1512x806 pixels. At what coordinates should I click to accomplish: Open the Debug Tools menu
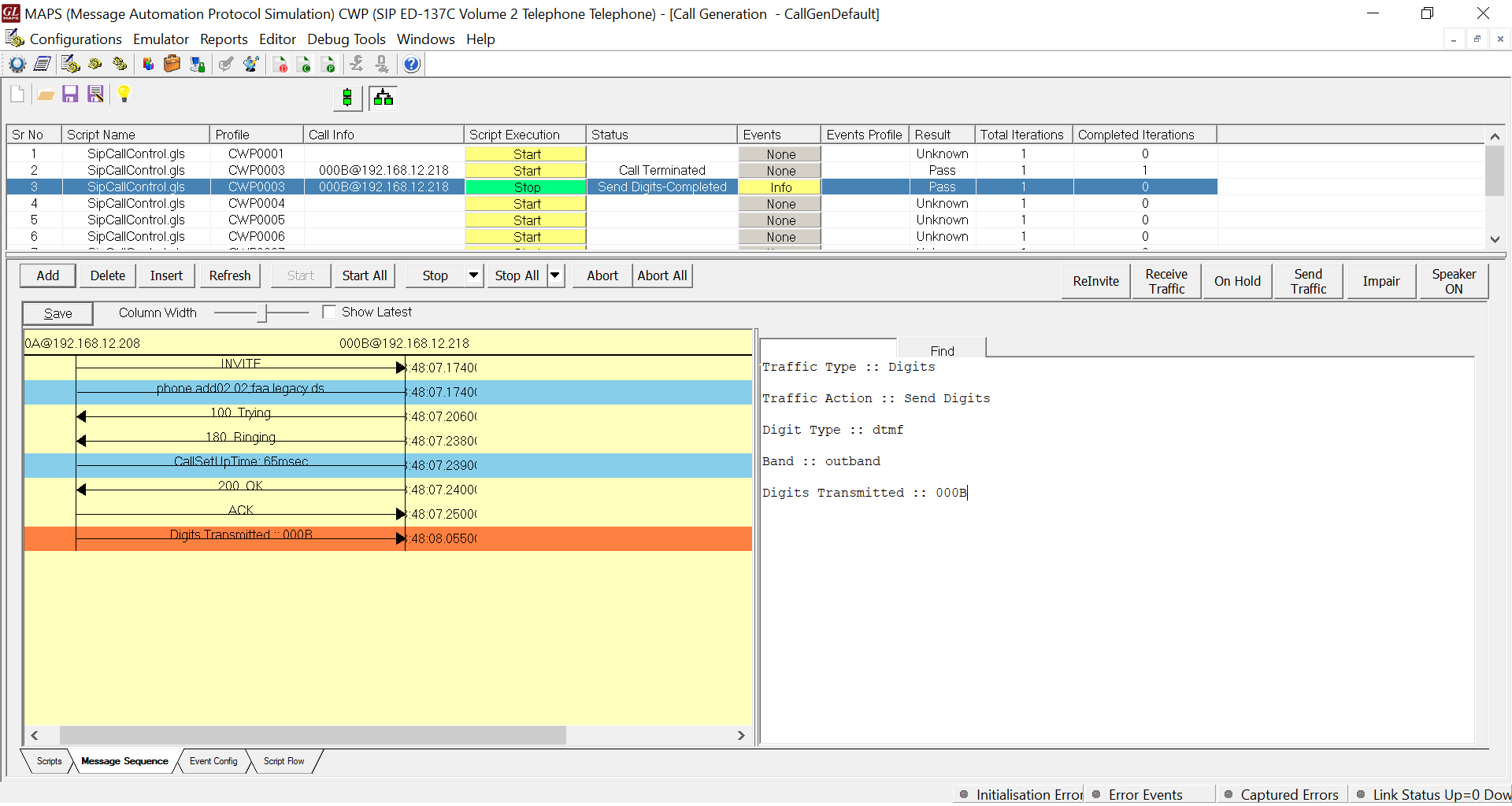346,39
